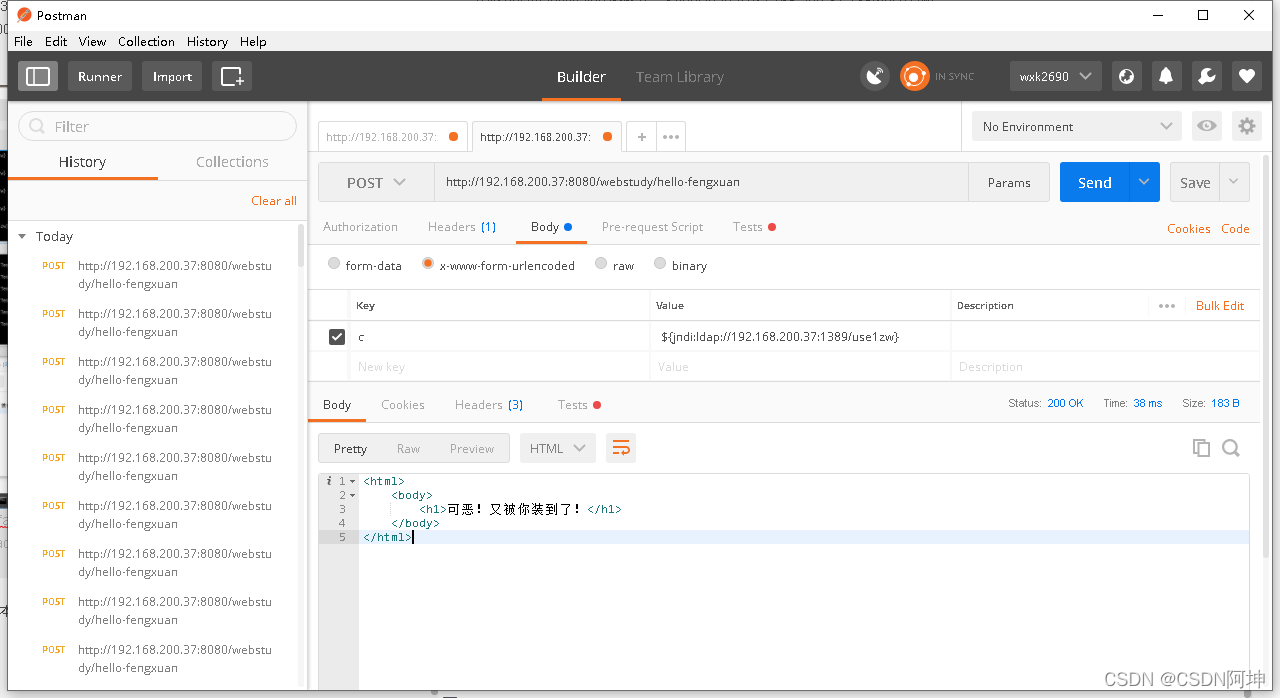This screenshot has width=1280, height=698.
Task: Fold body tag at line 2
Action: [x=352, y=496]
